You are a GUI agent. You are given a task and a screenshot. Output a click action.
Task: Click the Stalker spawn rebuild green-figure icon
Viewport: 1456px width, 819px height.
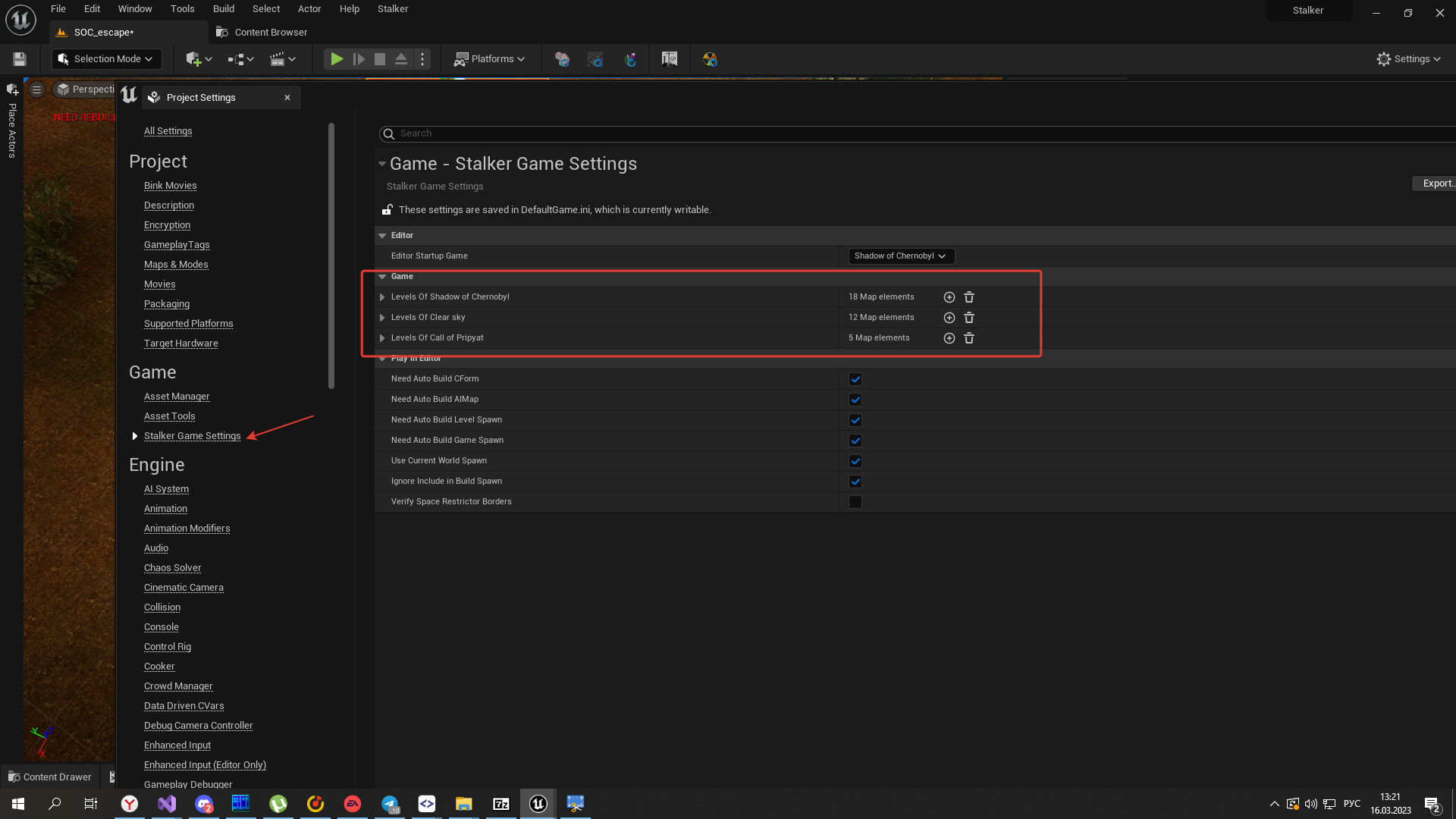(x=630, y=59)
